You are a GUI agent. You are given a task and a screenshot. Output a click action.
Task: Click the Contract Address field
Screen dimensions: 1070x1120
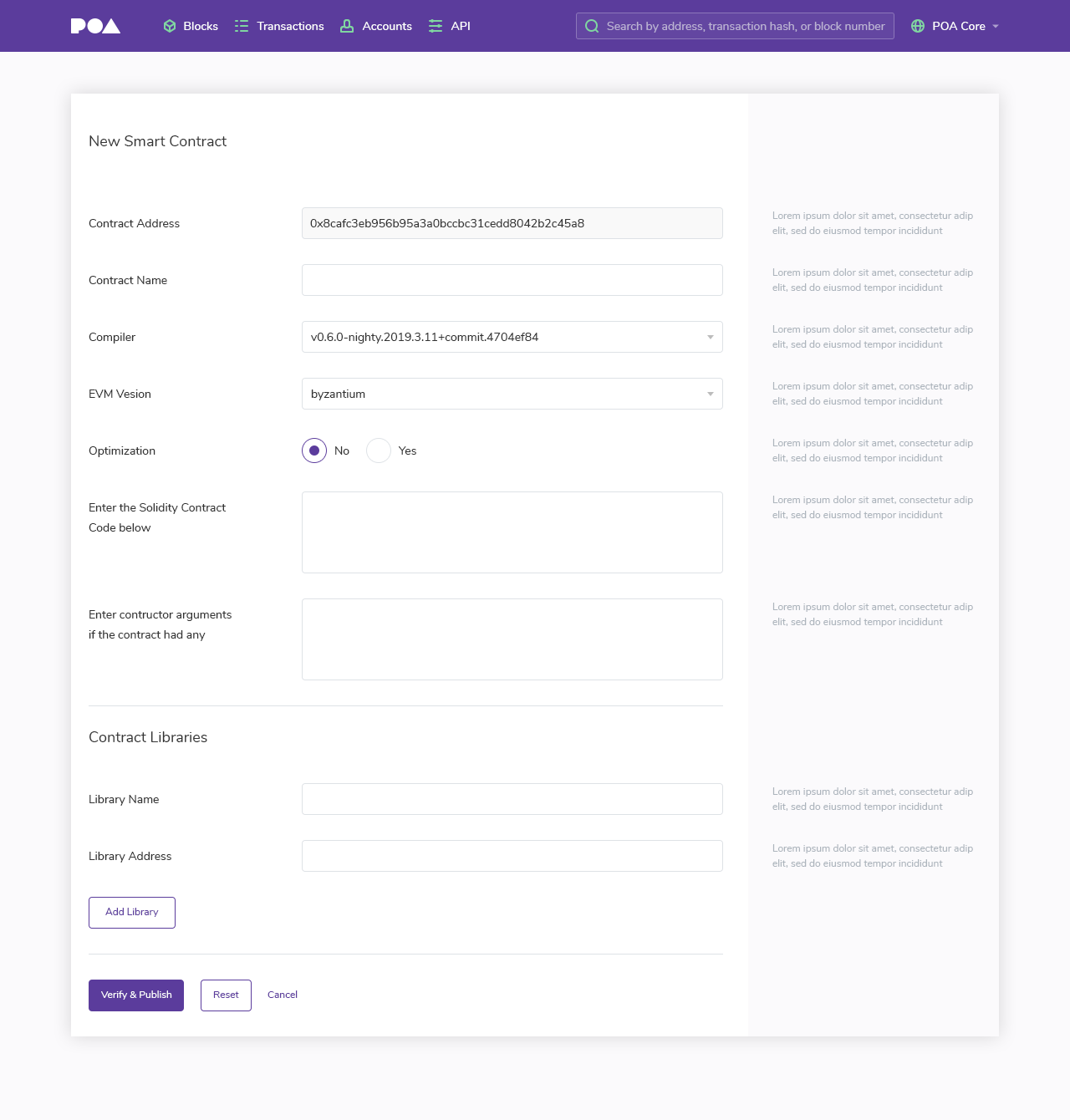click(512, 223)
